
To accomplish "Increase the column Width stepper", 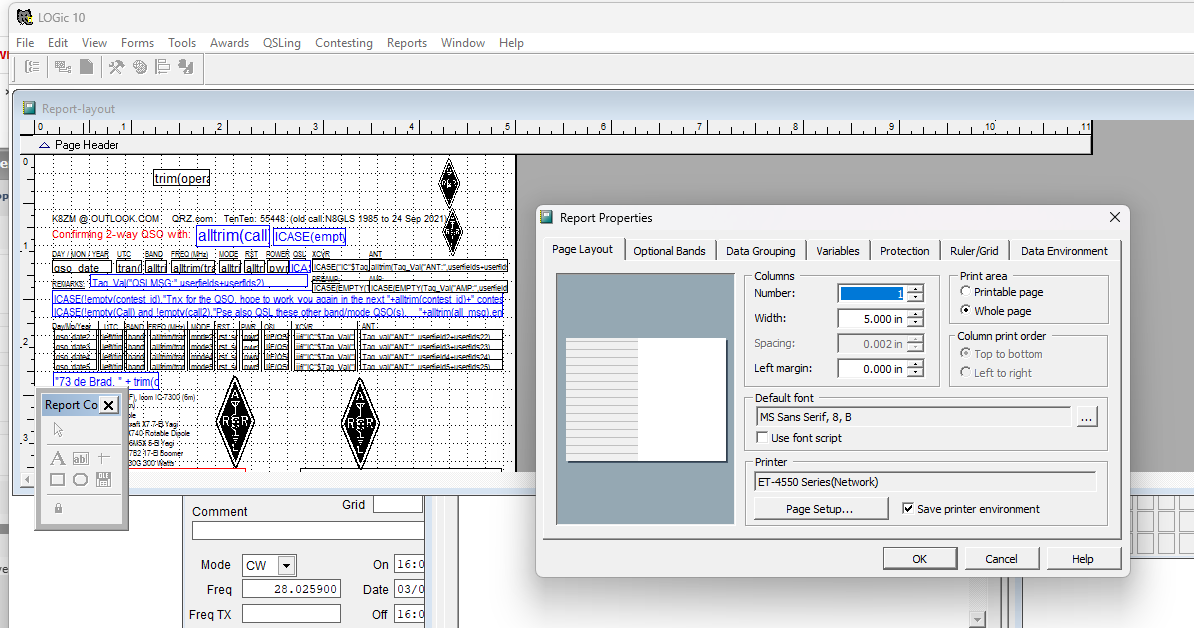I will (x=915, y=314).
